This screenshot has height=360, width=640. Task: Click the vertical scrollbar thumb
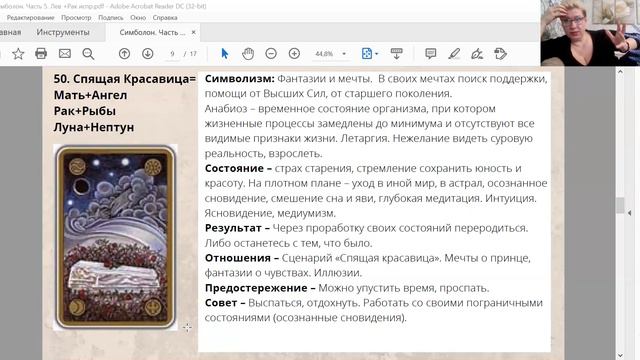620,205
